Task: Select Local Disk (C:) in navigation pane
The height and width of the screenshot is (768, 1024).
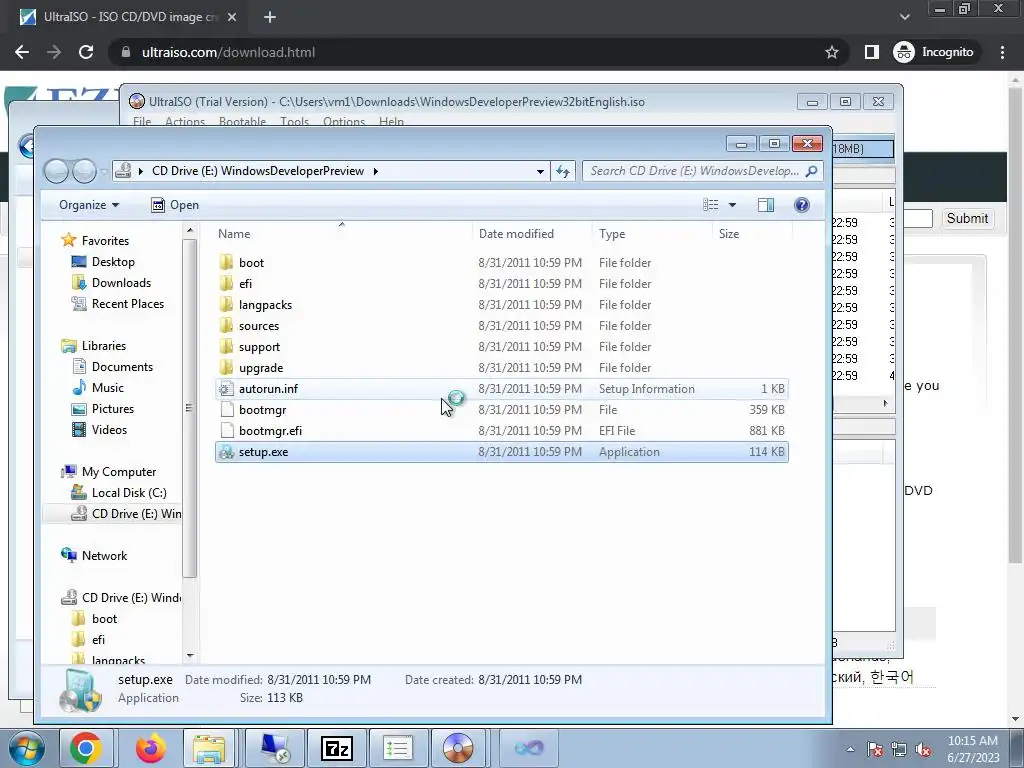Action: (x=129, y=492)
